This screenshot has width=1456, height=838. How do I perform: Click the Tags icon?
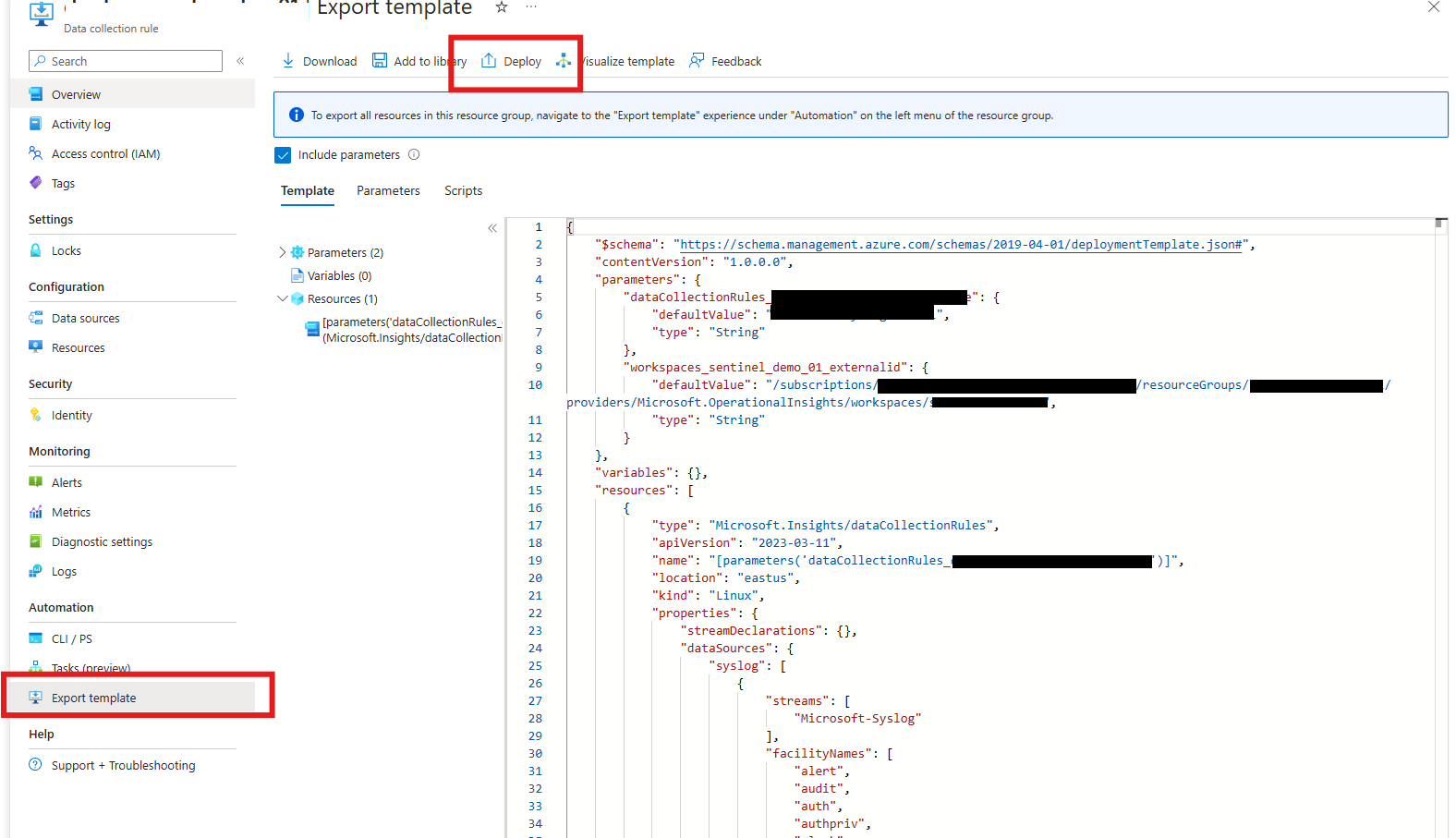pos(36,183)
